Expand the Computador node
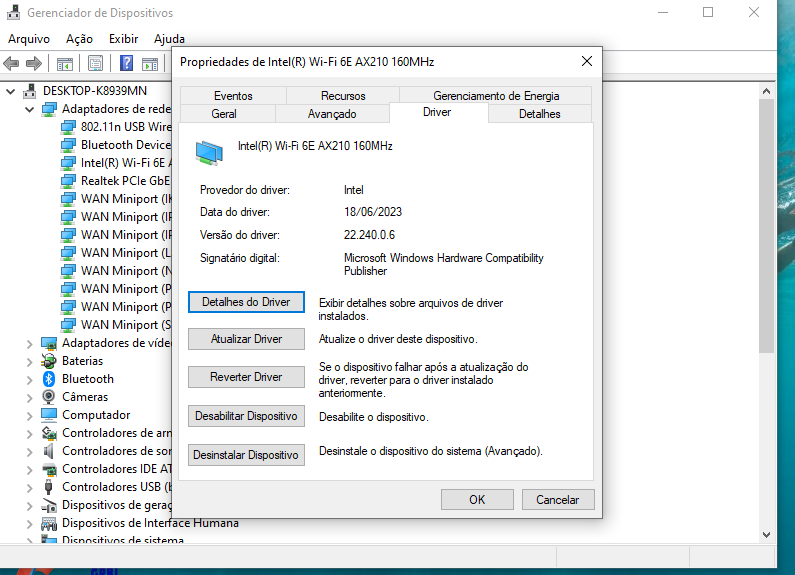The width and height of the screenshot is (795, 575). coord(29,416)
